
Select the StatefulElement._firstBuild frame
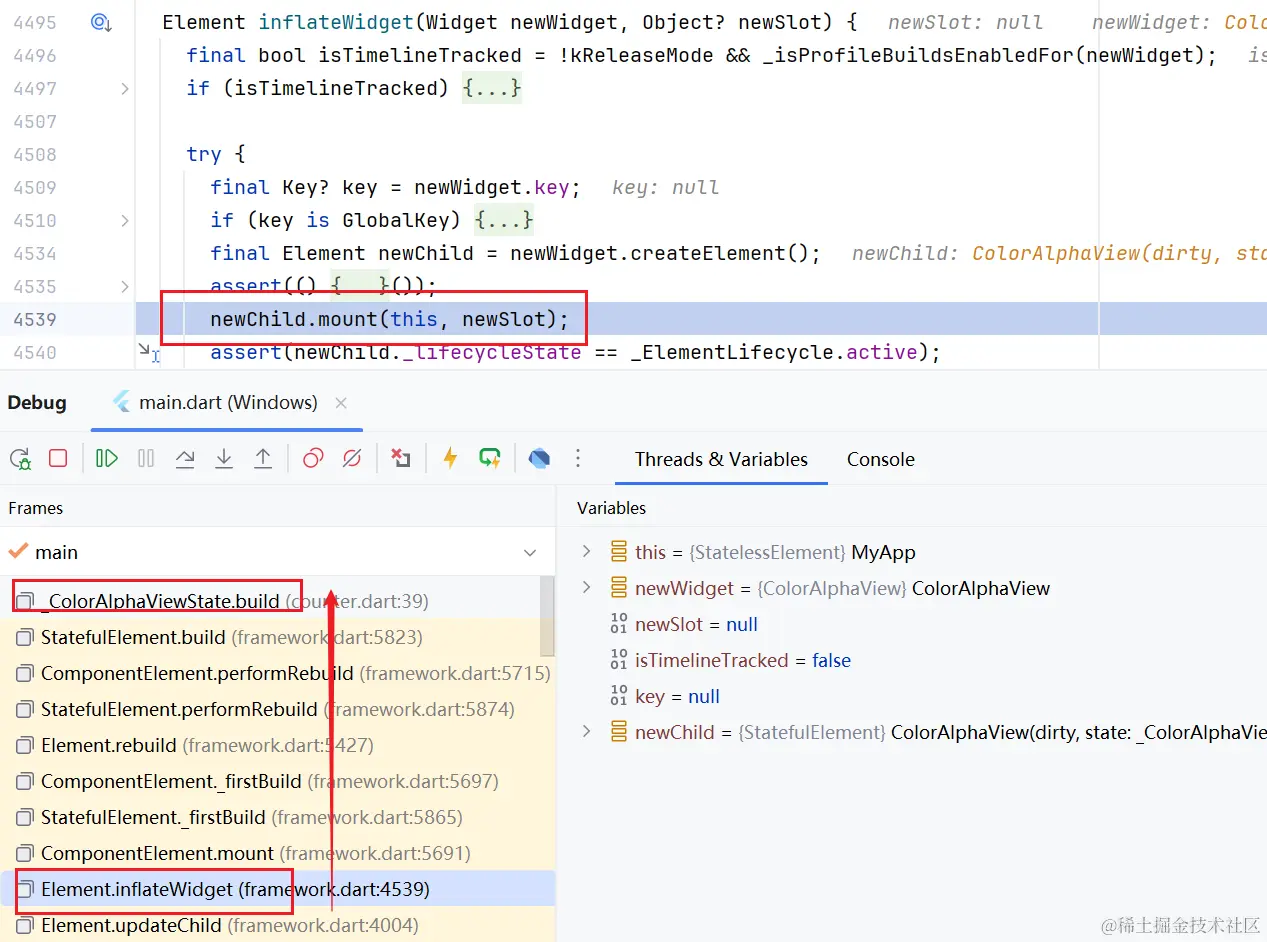point(277,817)
